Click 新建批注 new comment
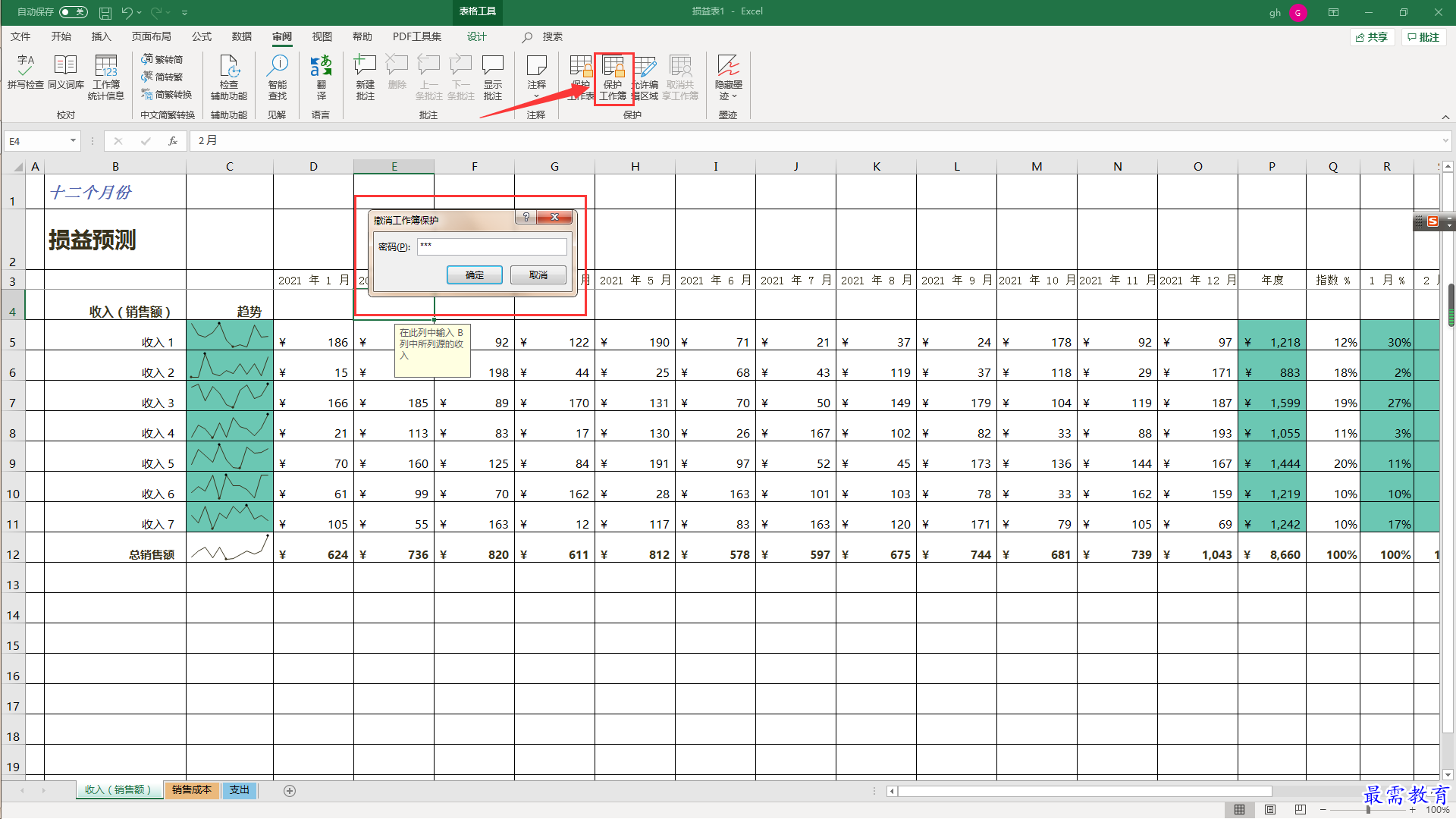1456x819 pixels. tap(366, 77)
